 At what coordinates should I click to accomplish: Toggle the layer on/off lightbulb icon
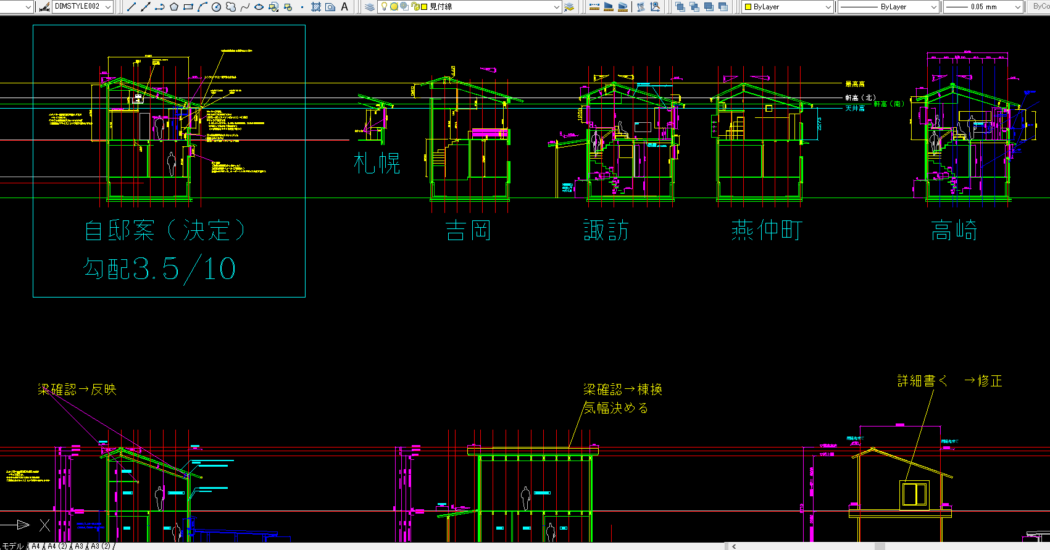[x=384, y=7]
